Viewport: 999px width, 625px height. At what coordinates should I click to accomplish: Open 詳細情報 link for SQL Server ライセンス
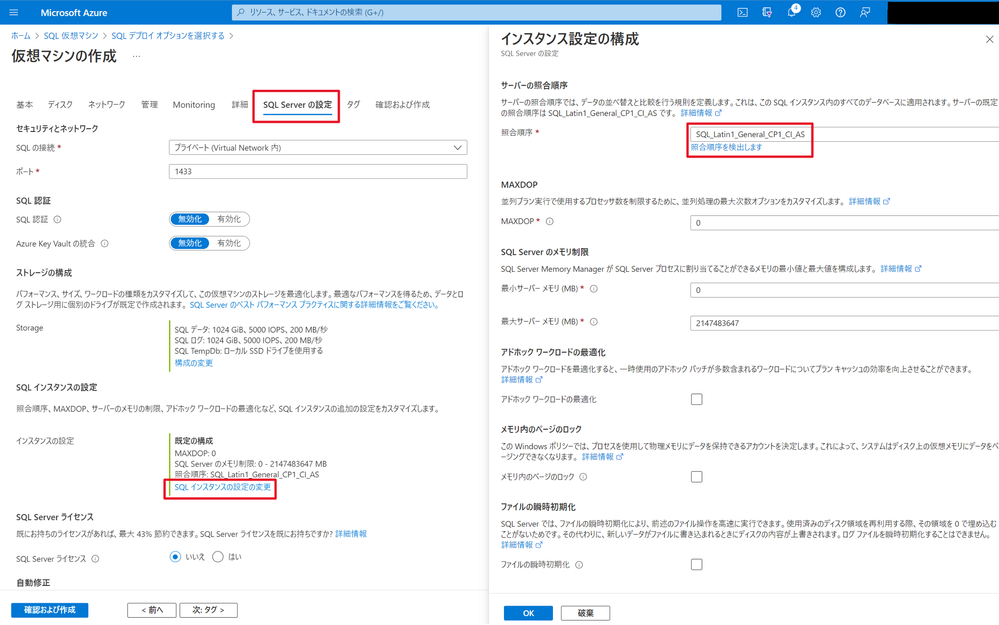tap(351, 534)
